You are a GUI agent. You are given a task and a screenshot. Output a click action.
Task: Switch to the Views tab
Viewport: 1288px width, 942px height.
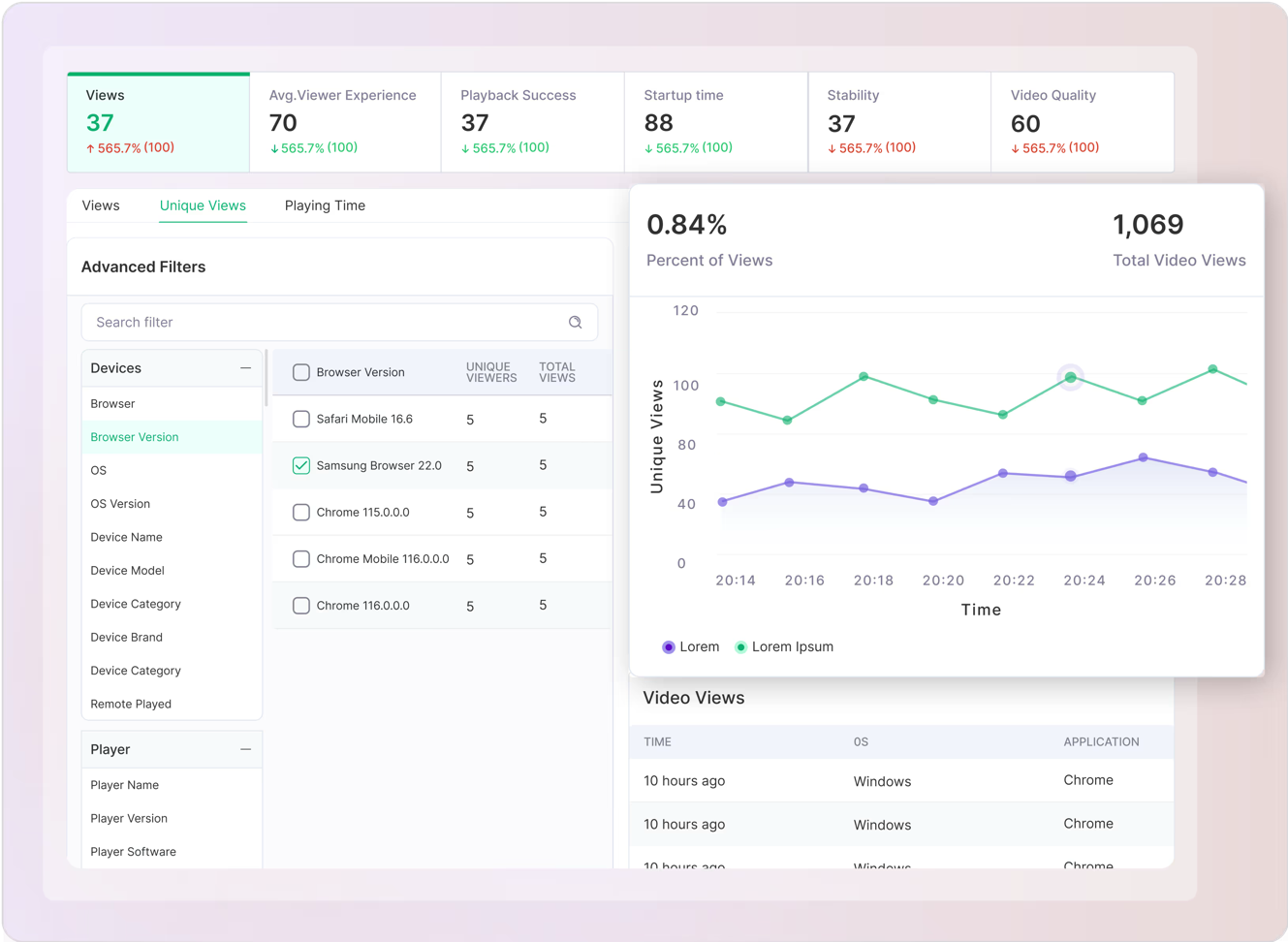[101, 205]
